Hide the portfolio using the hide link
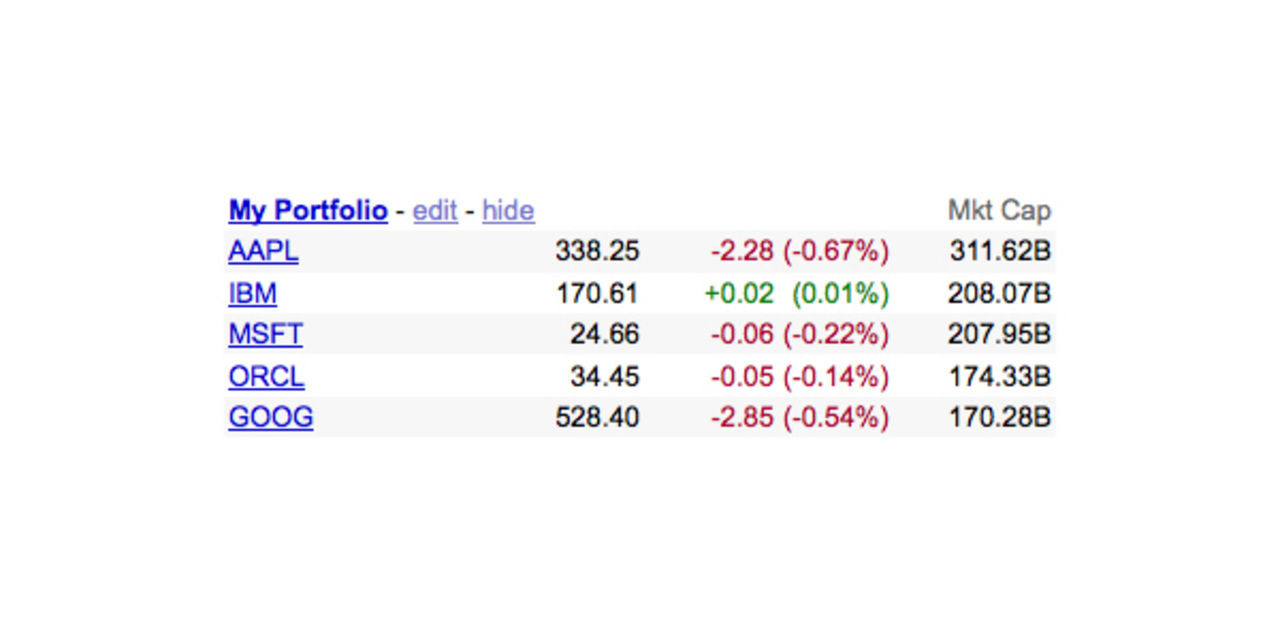The image size is (1280, 640). tap(508, 211)
